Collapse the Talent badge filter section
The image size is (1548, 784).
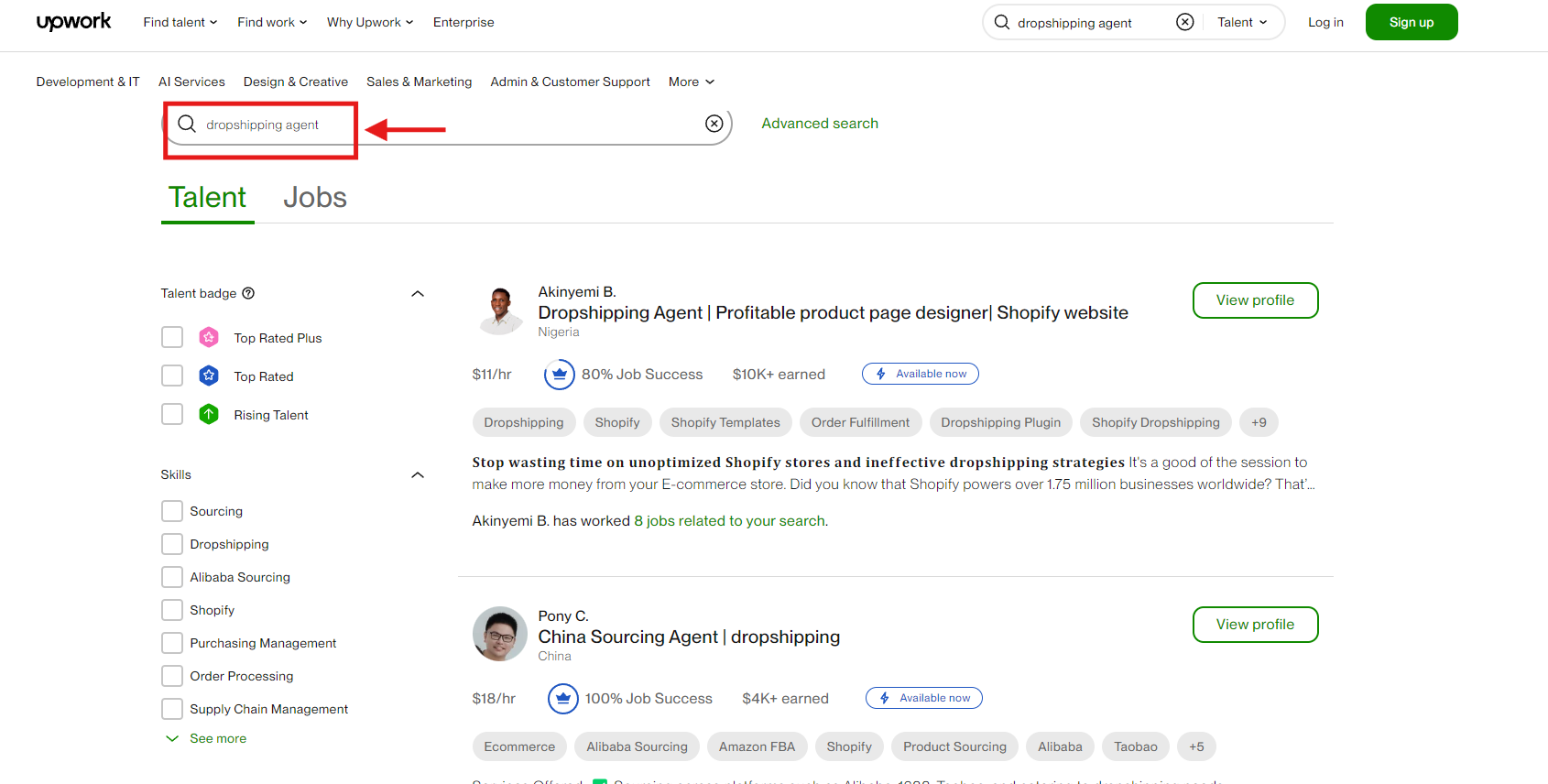pos(418,293)
